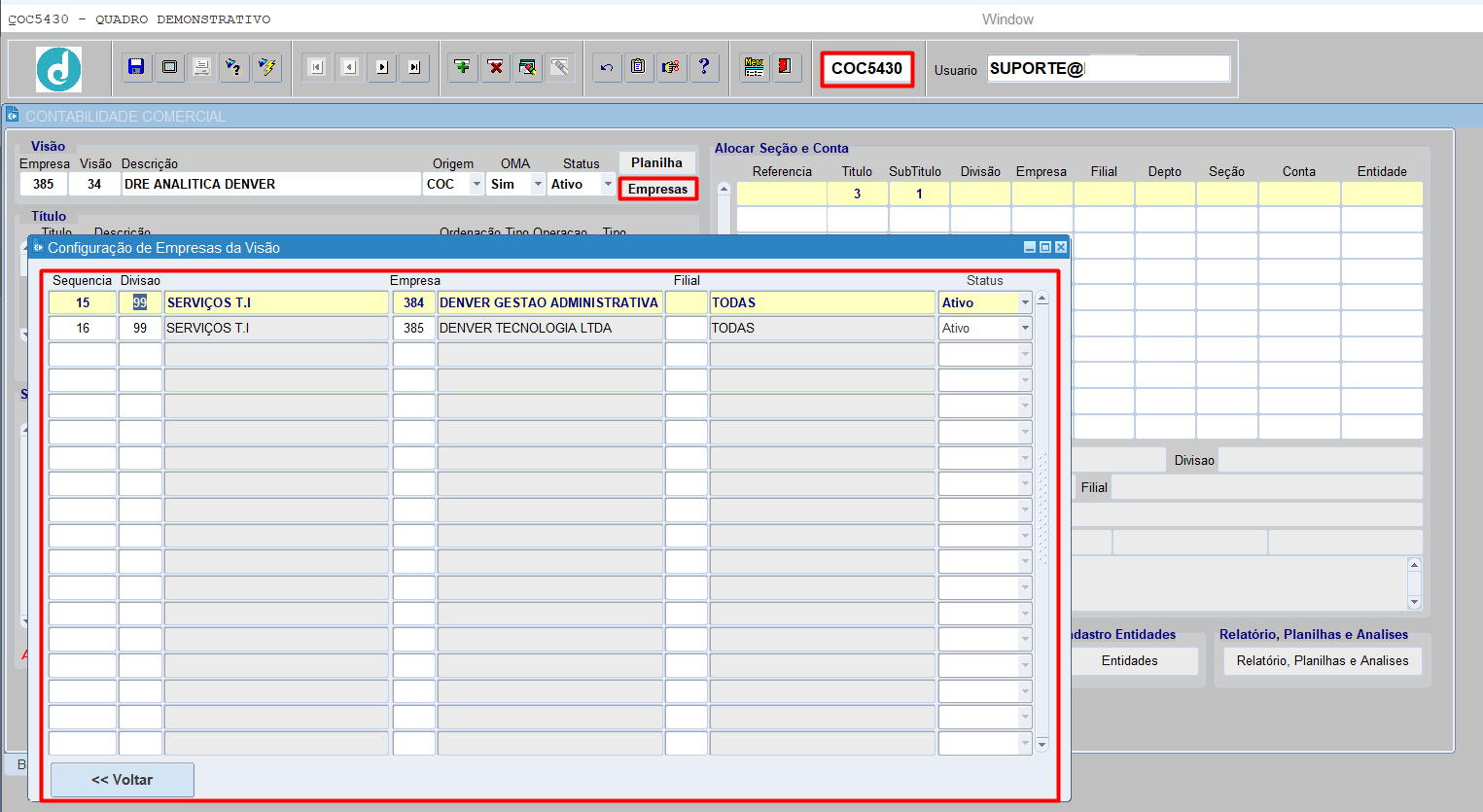The image size is (1483, 812).
Task: Click Divisao 99 cell in sequencia 15 row
Action: (140, 302)
